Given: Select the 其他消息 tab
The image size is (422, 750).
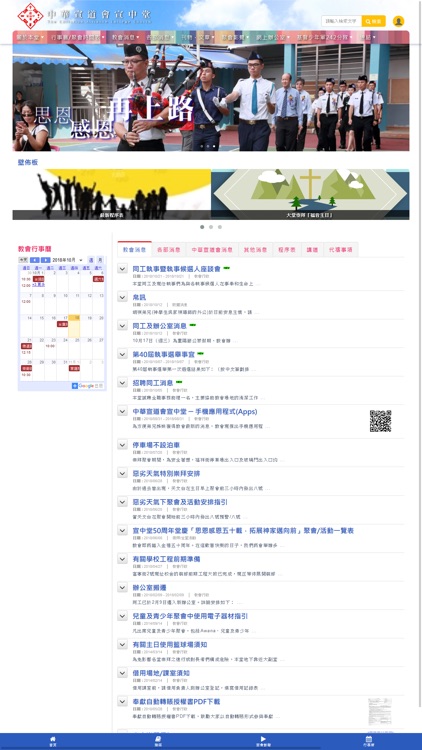Looking at the screenshot, I should [255, 250].
